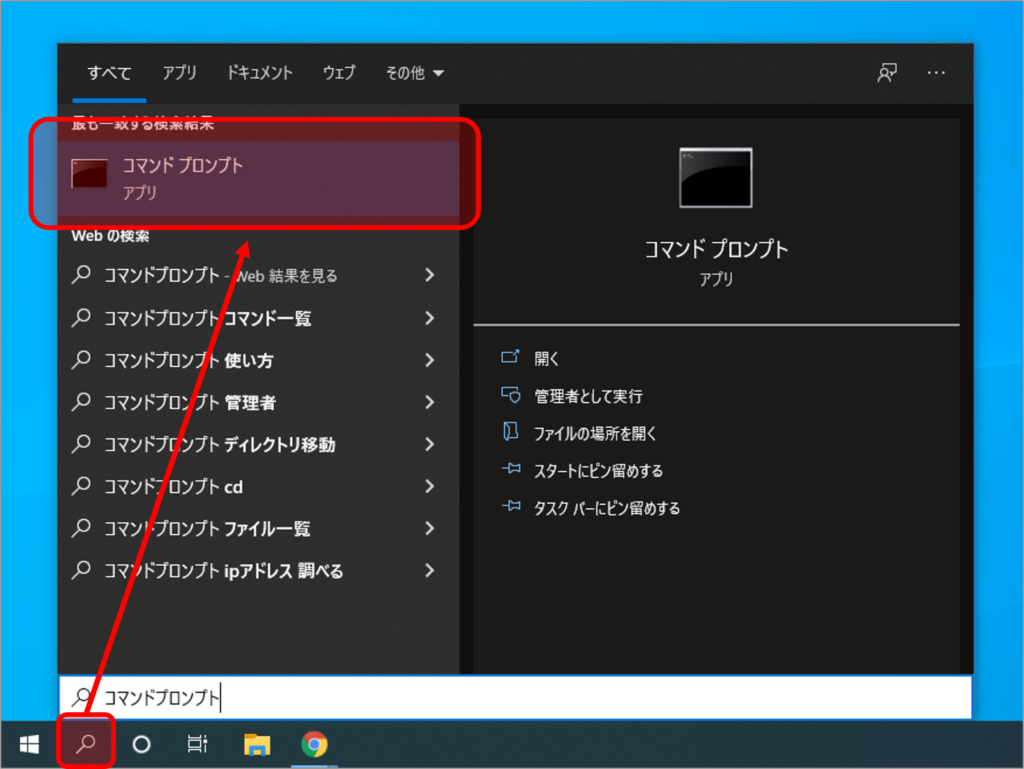
Task: Click the Windows Start button
Action: [x=29, y=744]
